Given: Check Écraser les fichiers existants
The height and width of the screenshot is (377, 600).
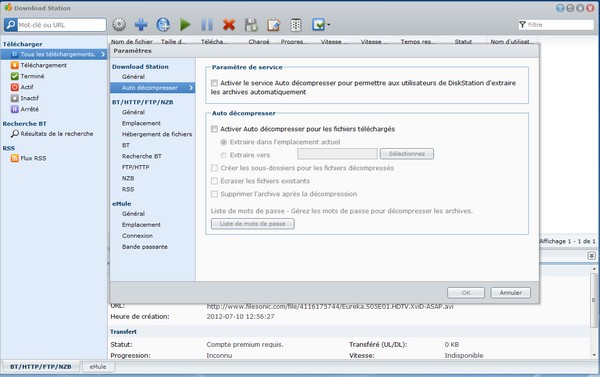Looking at the screenshot, I should click(x=214, y=181).
